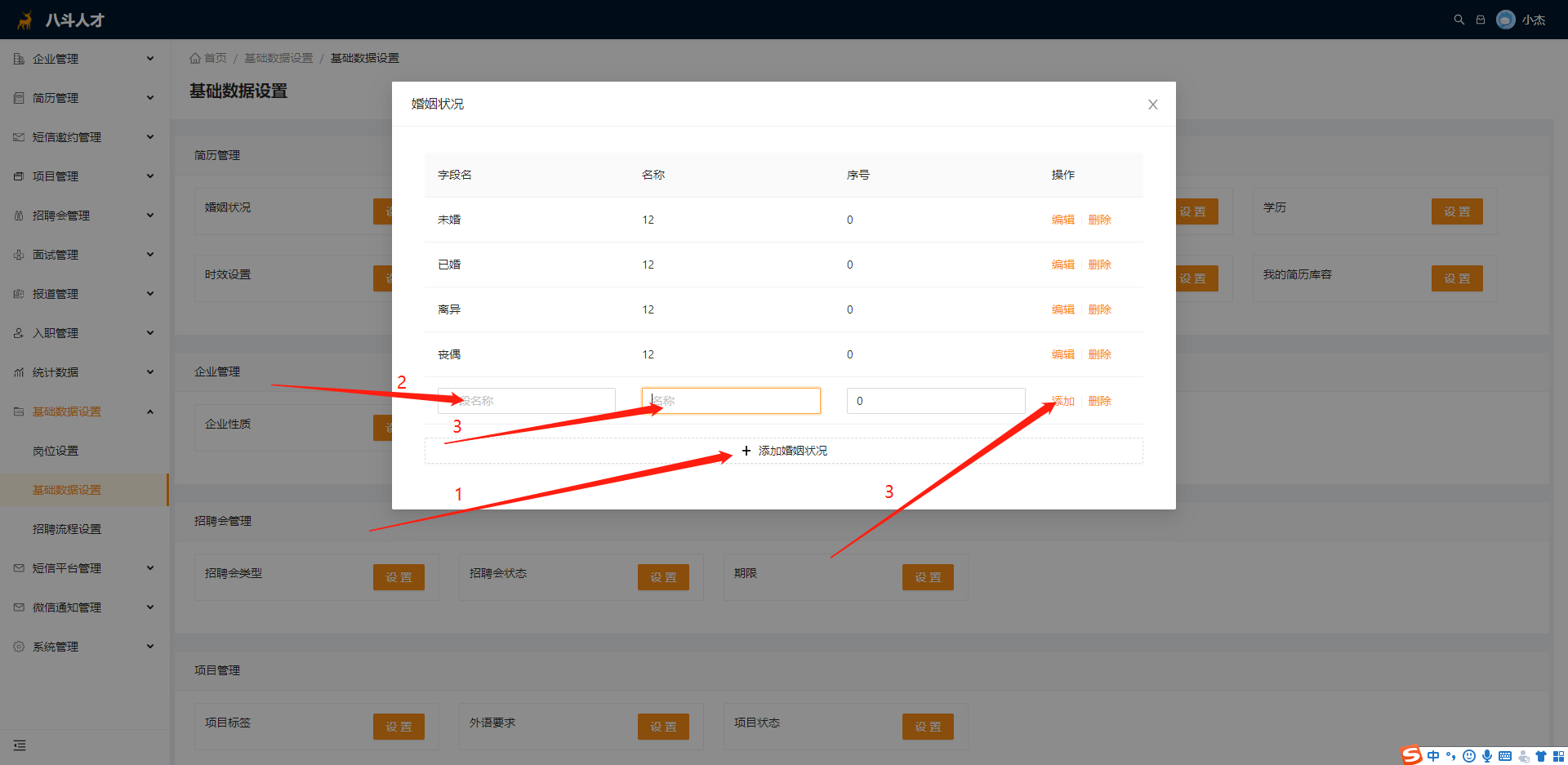The height and width of the screenshot is (765, 1568).
Task: Expand the 系统管理 menu chevron
Action: (150, 647)
